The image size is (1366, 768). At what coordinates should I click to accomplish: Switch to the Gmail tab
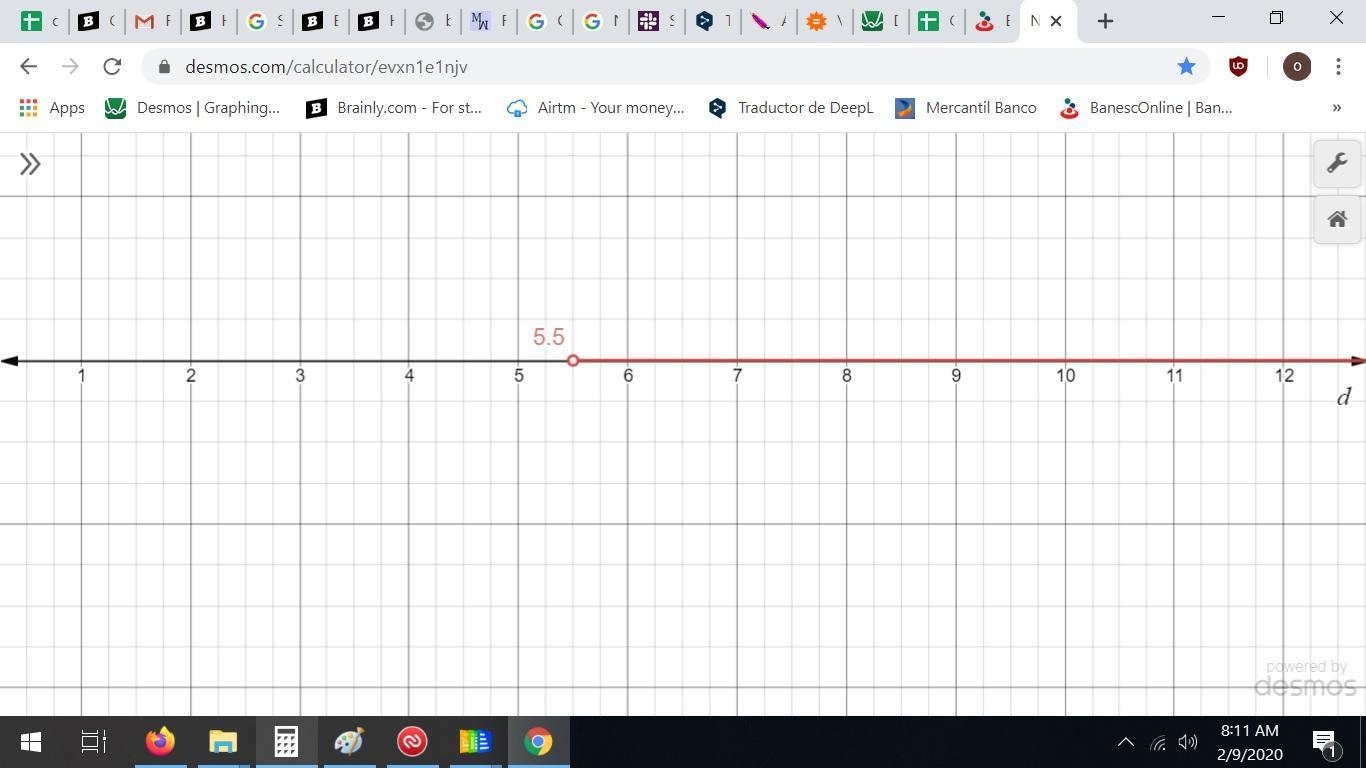click(x=153, y=20)
